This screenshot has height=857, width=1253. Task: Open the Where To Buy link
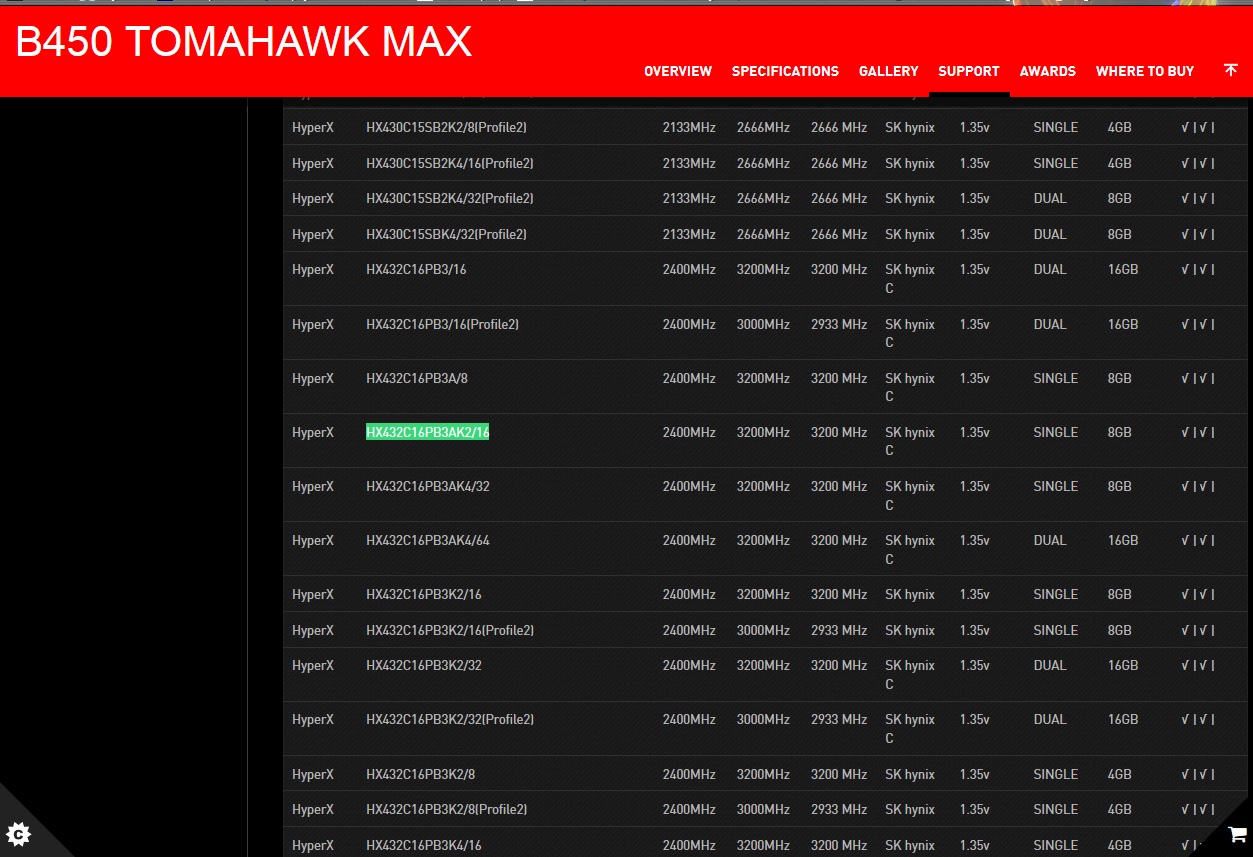pyautogui.click(x=1145, y=71)
